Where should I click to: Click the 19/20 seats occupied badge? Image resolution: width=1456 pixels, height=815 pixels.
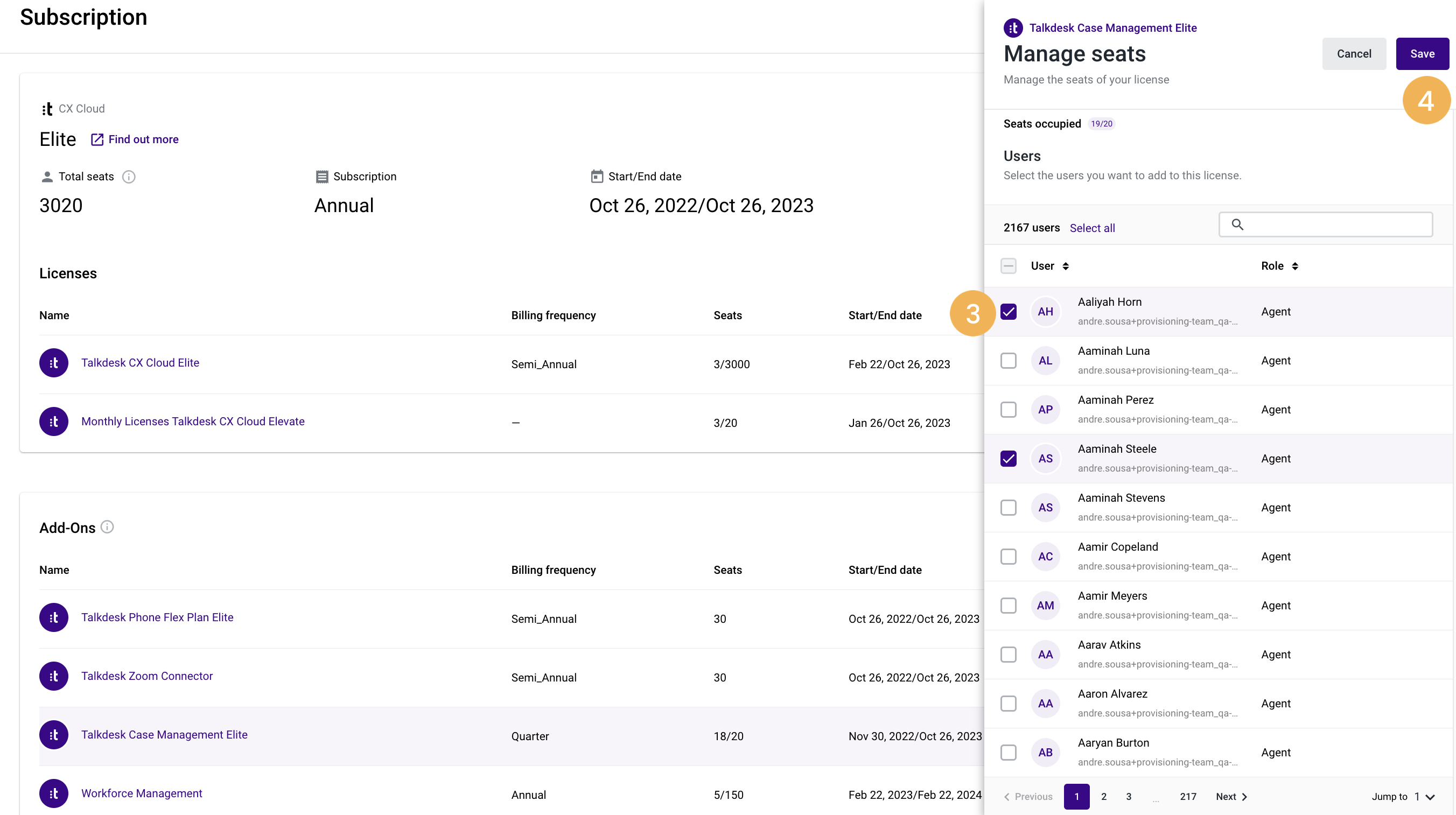(x=1101, y=124)
